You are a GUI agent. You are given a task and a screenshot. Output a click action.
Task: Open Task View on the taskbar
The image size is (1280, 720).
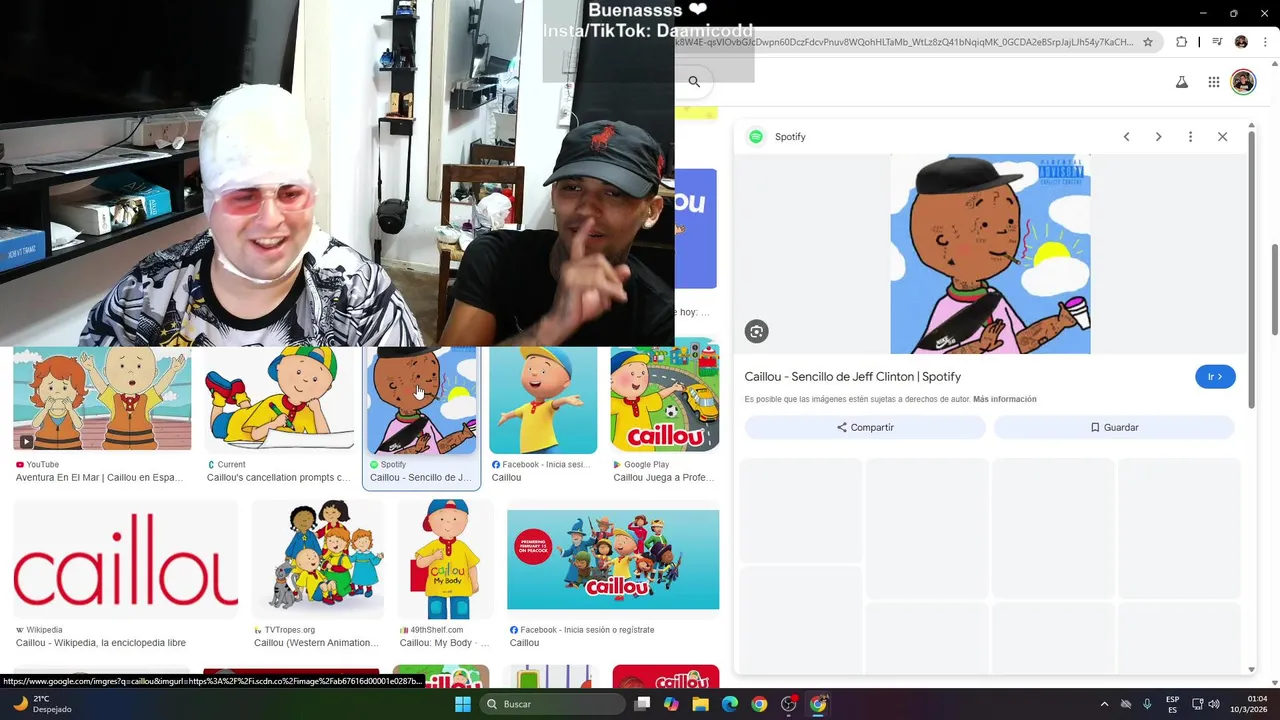(x=643, y=704)
